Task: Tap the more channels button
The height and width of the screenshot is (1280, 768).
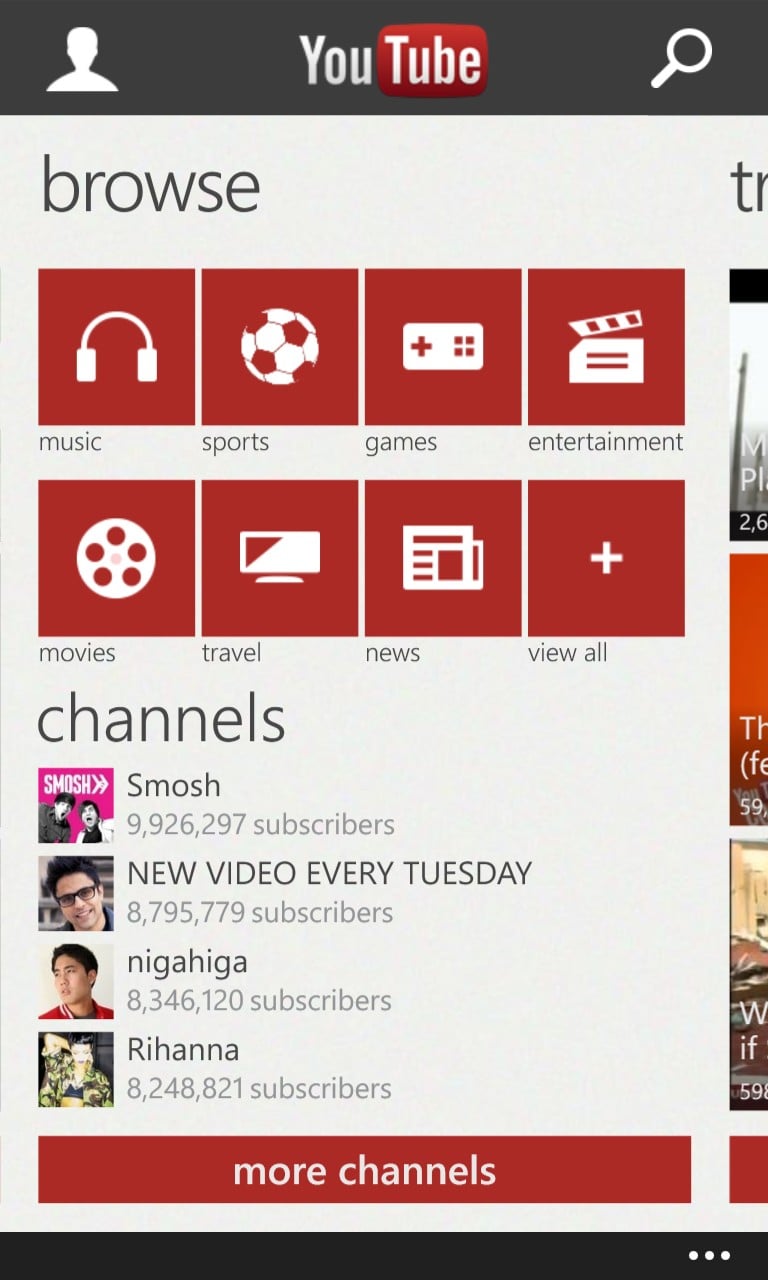Action: click(x=365, y=1169)
